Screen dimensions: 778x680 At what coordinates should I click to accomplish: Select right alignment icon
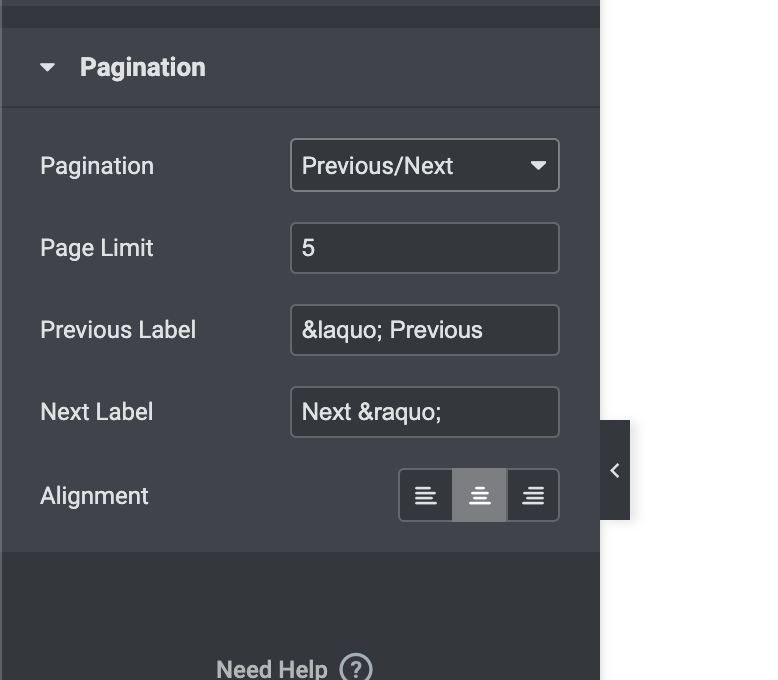click(533, 495)
